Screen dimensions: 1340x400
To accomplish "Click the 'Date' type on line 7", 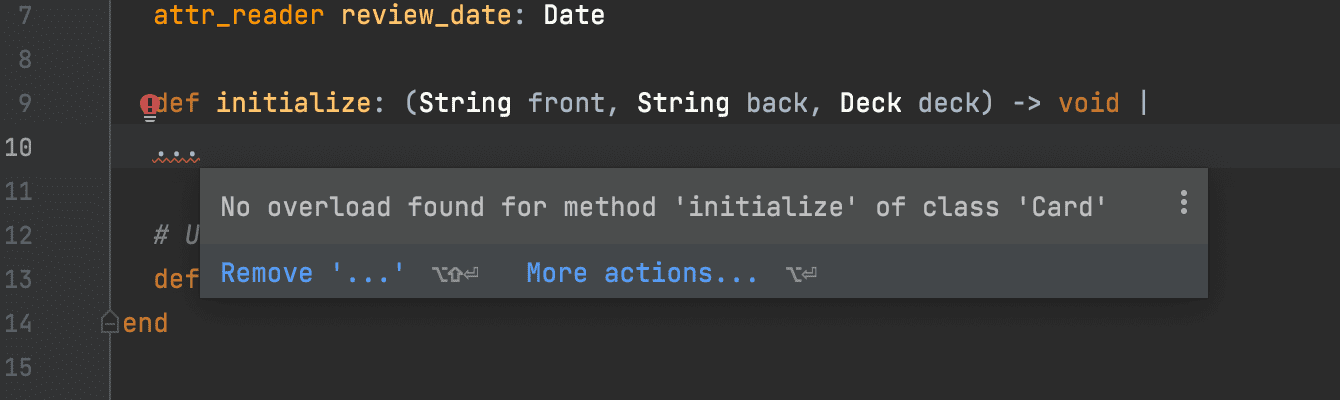I will point(574,15).
